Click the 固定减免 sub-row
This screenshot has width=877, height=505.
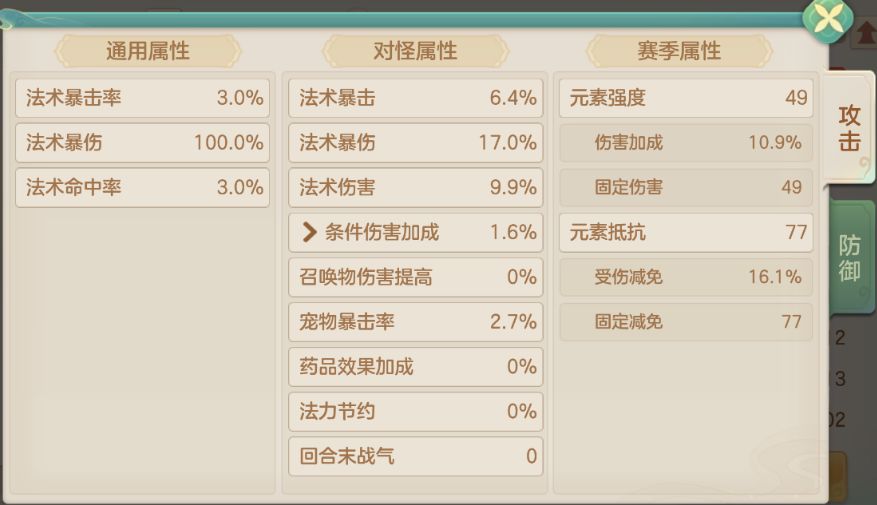pos(686,322)
